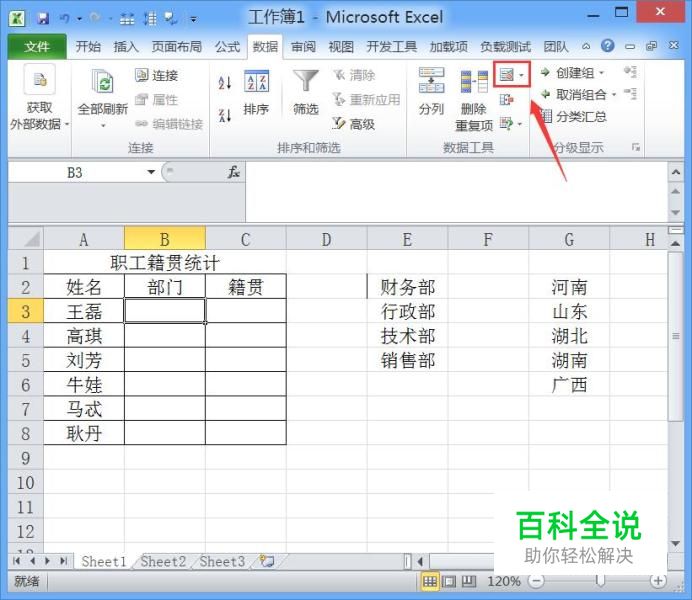692x600 pixels.
Task: Click the Hide Detail icon
Action: click(x=630, y=94)
